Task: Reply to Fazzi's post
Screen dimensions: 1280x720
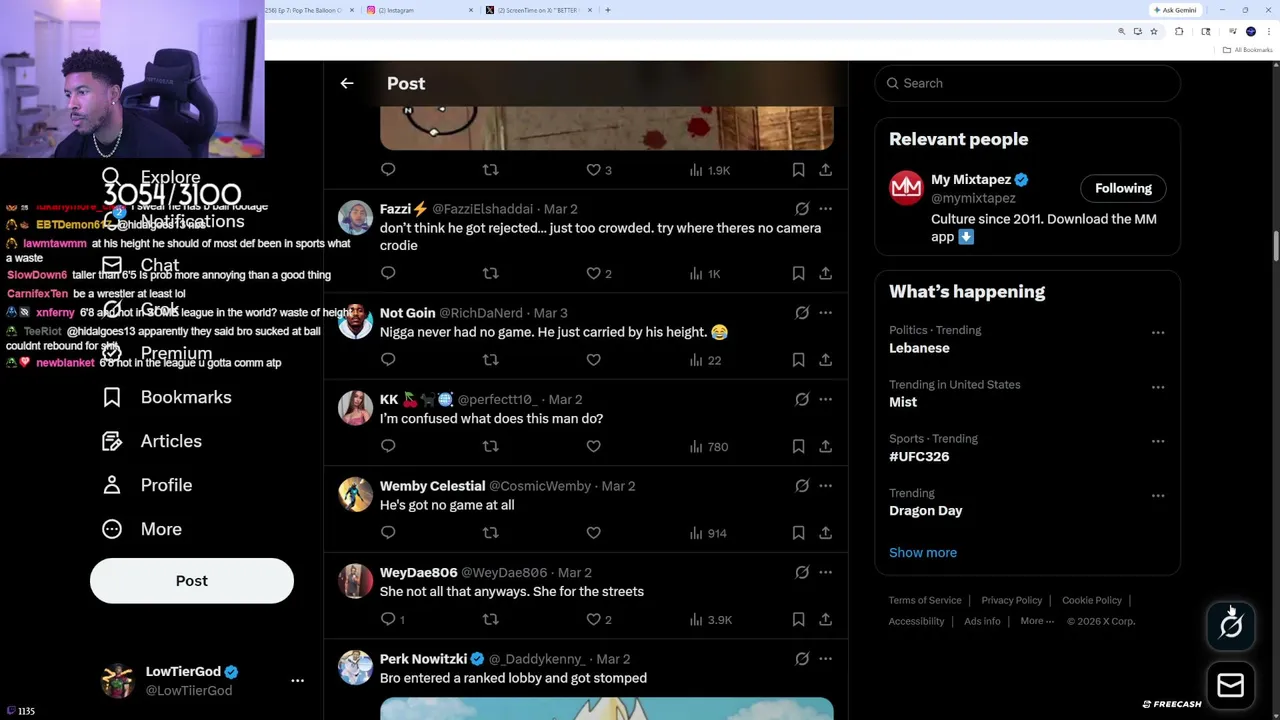Action: point(388,273)
